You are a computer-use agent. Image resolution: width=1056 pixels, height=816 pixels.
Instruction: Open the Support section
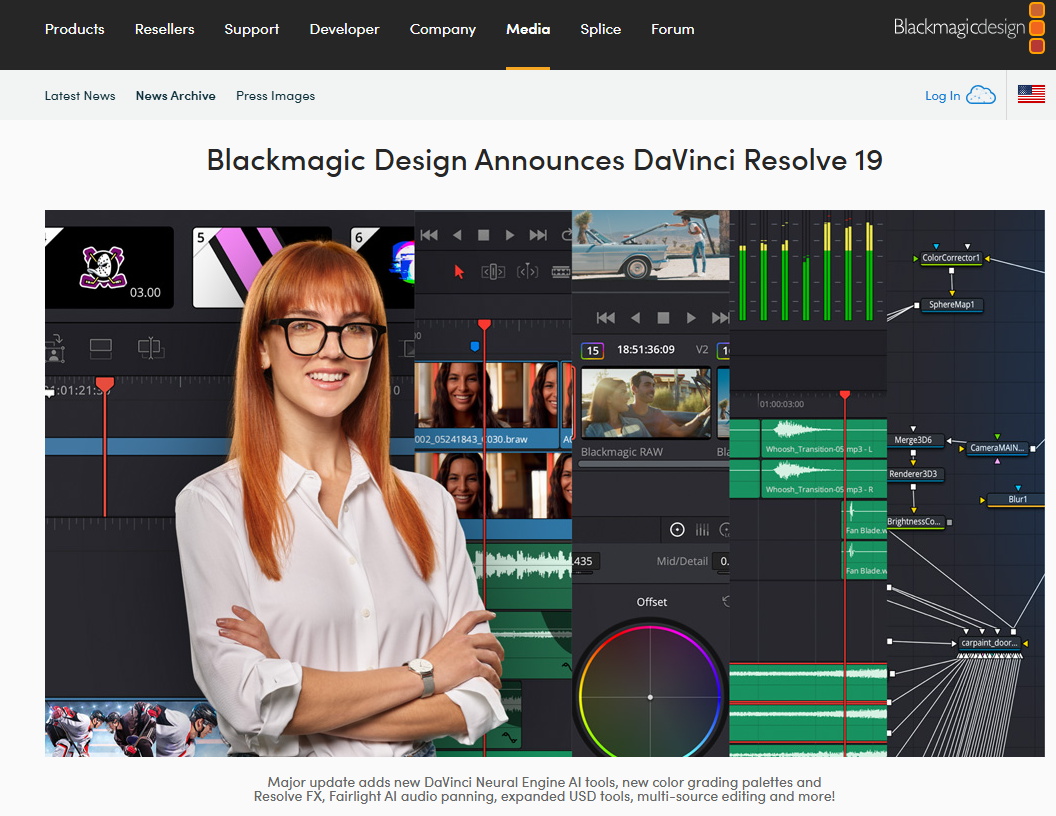click(251, 29)
